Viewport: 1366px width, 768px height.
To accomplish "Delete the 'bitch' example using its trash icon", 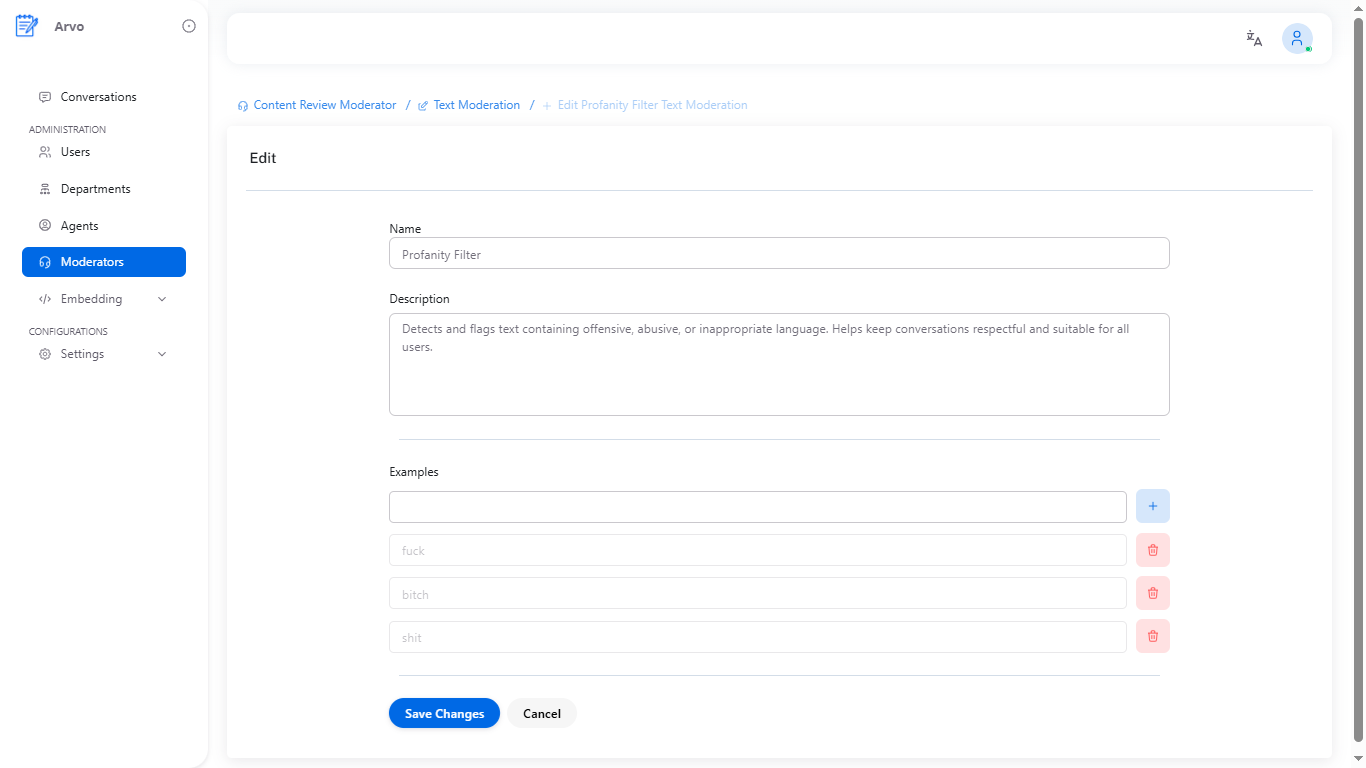I will click(x=1152, y=593).
